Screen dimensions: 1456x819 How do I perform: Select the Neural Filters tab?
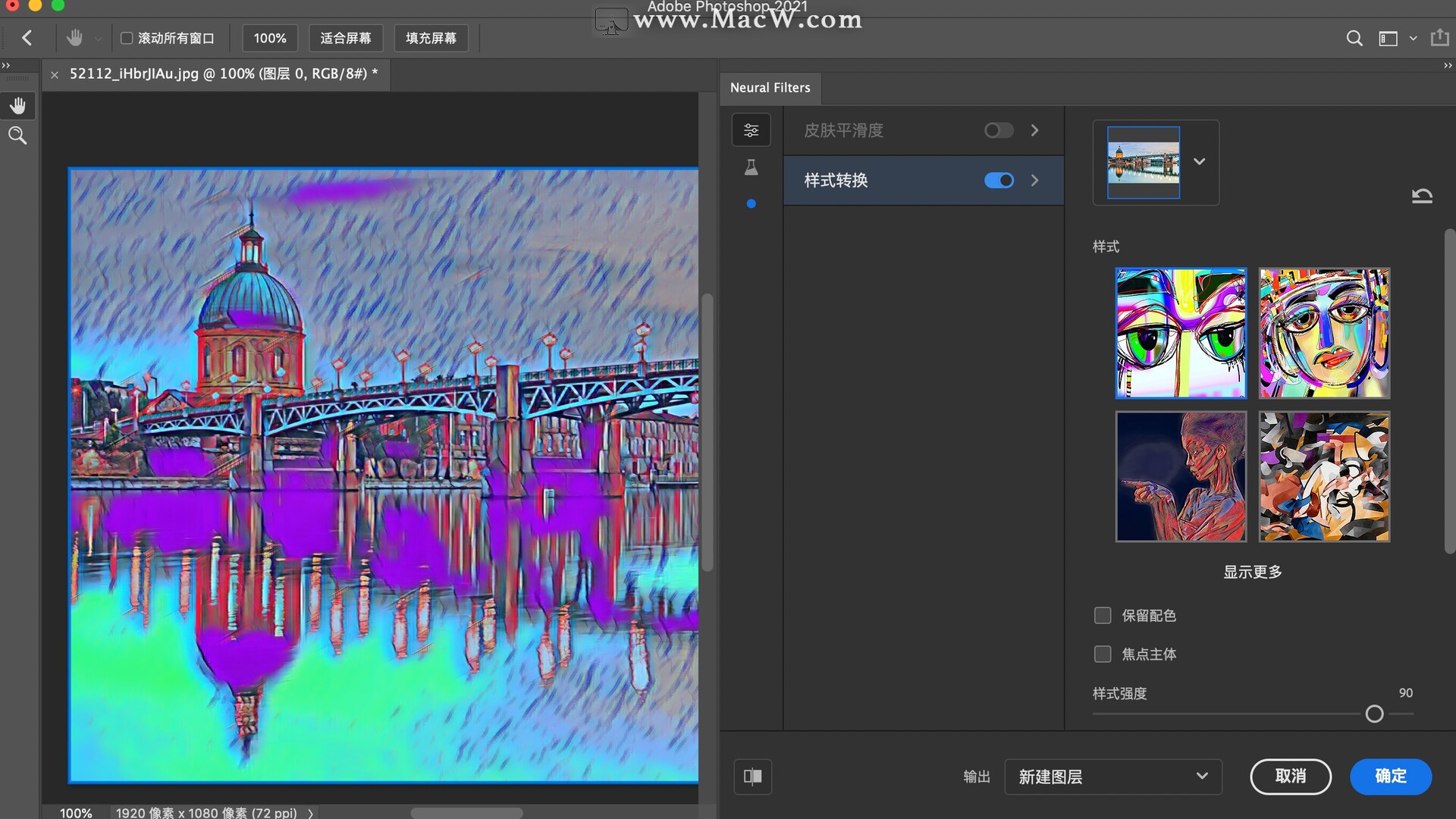point(770,88)
